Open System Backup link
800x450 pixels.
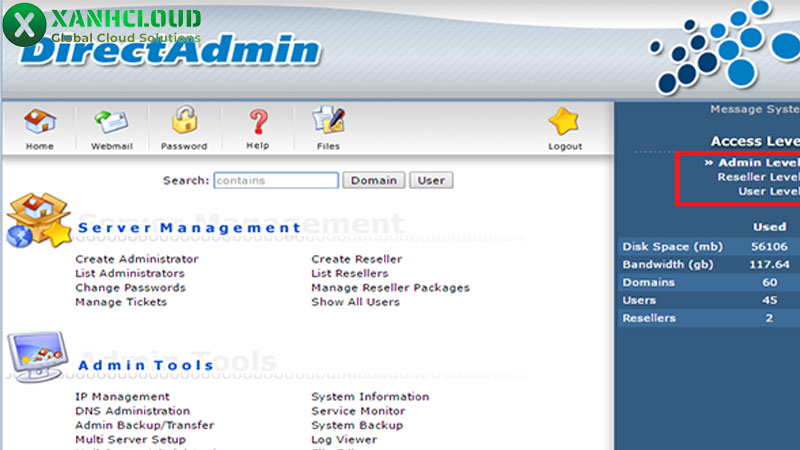357,425
